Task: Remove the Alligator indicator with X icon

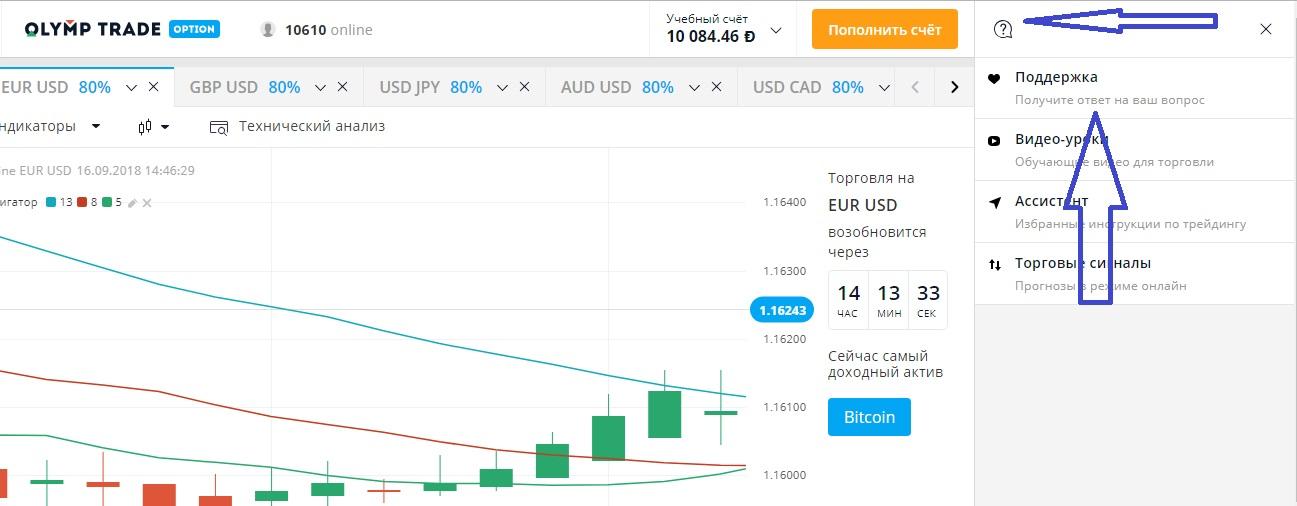Action: coord(146,203)
